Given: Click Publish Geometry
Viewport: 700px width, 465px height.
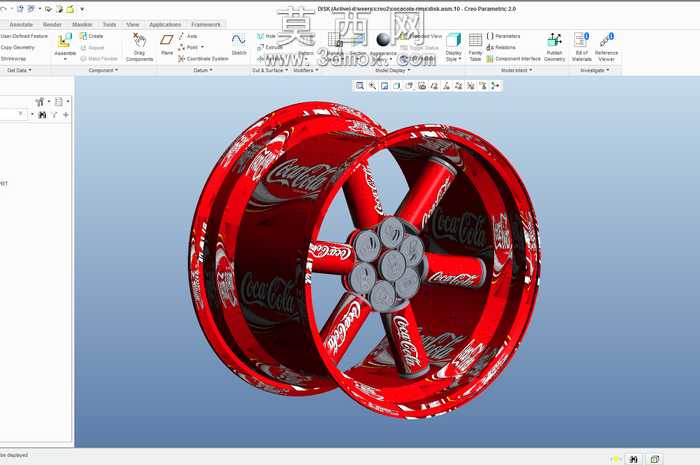Looking at the screenshot, I should [554, 46].
